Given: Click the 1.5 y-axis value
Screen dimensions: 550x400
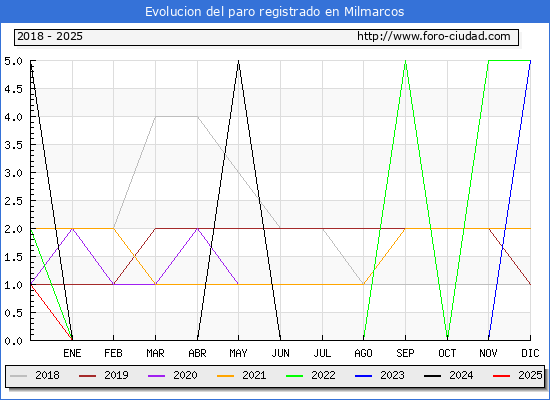Looking at the screenshot, I should tap(13, 257).
